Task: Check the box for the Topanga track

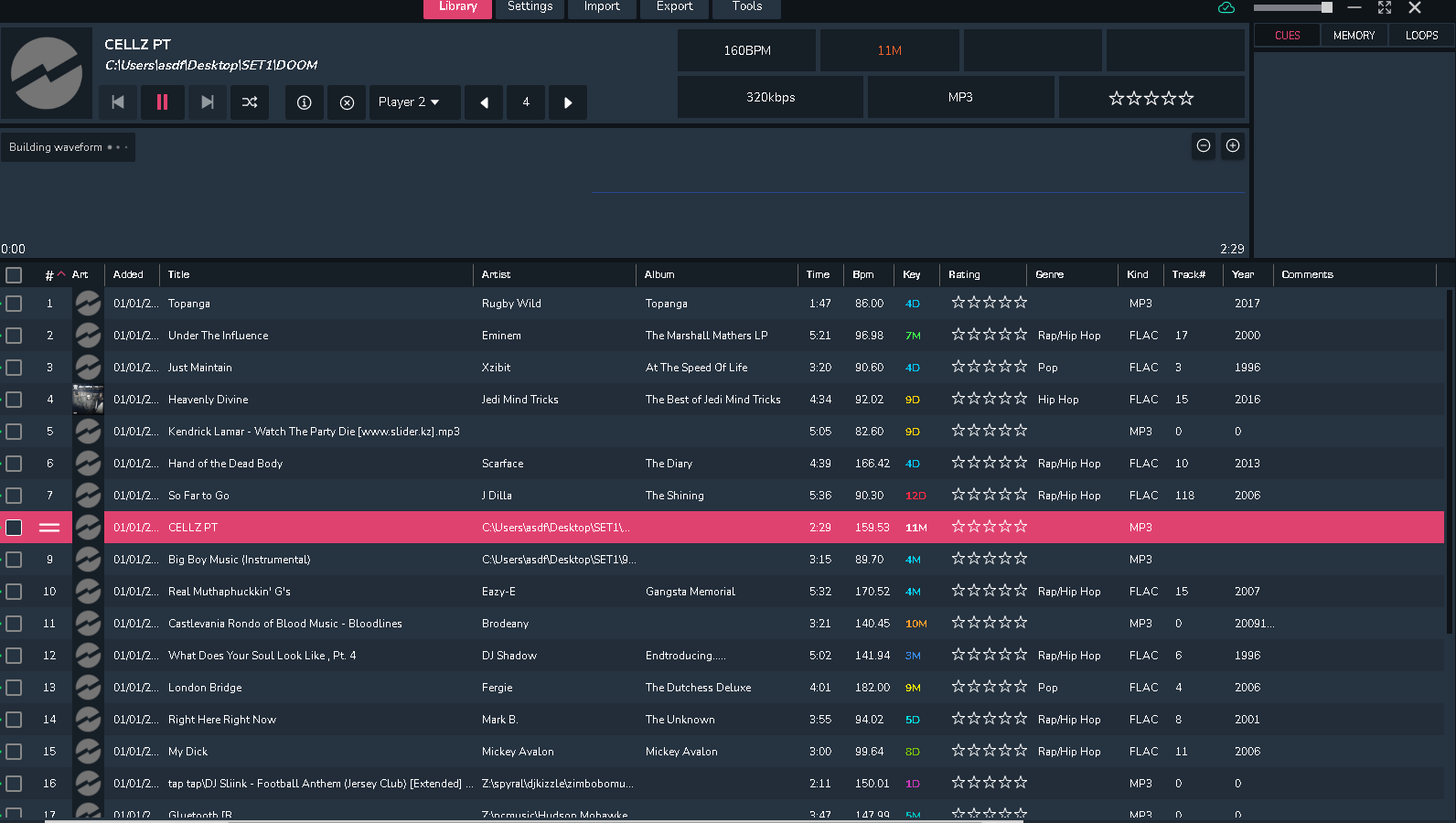Action: [x=14, y=304]
